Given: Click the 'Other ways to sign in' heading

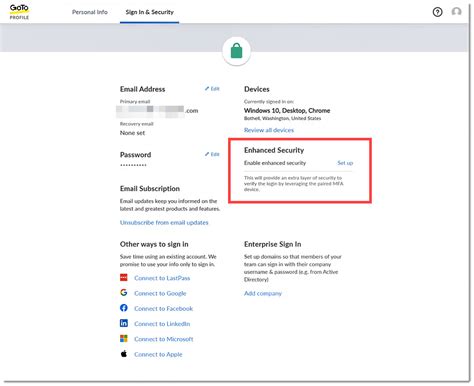Looking at the screenshot, I should [x=154, y=244].
